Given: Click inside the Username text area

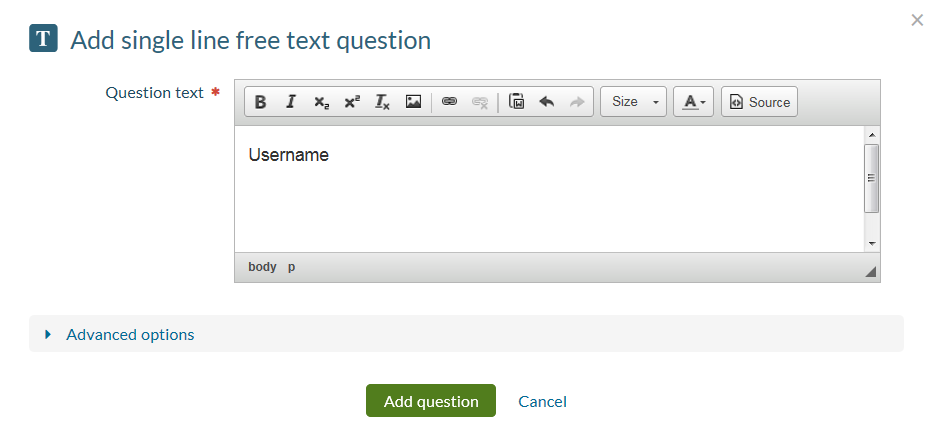Looking at the screenshot, I should point(549,189).
